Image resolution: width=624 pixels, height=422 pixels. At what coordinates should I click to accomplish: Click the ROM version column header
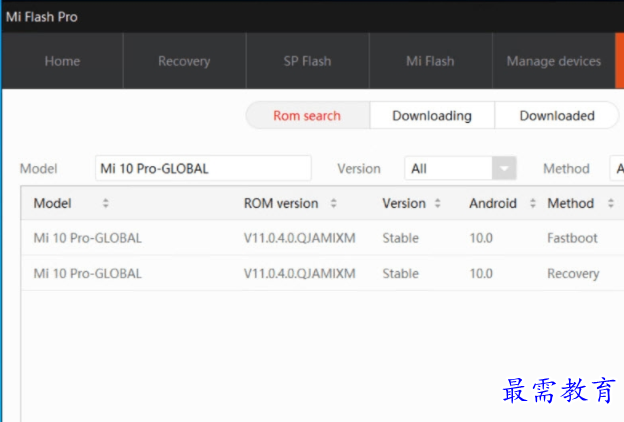point(281,203)
